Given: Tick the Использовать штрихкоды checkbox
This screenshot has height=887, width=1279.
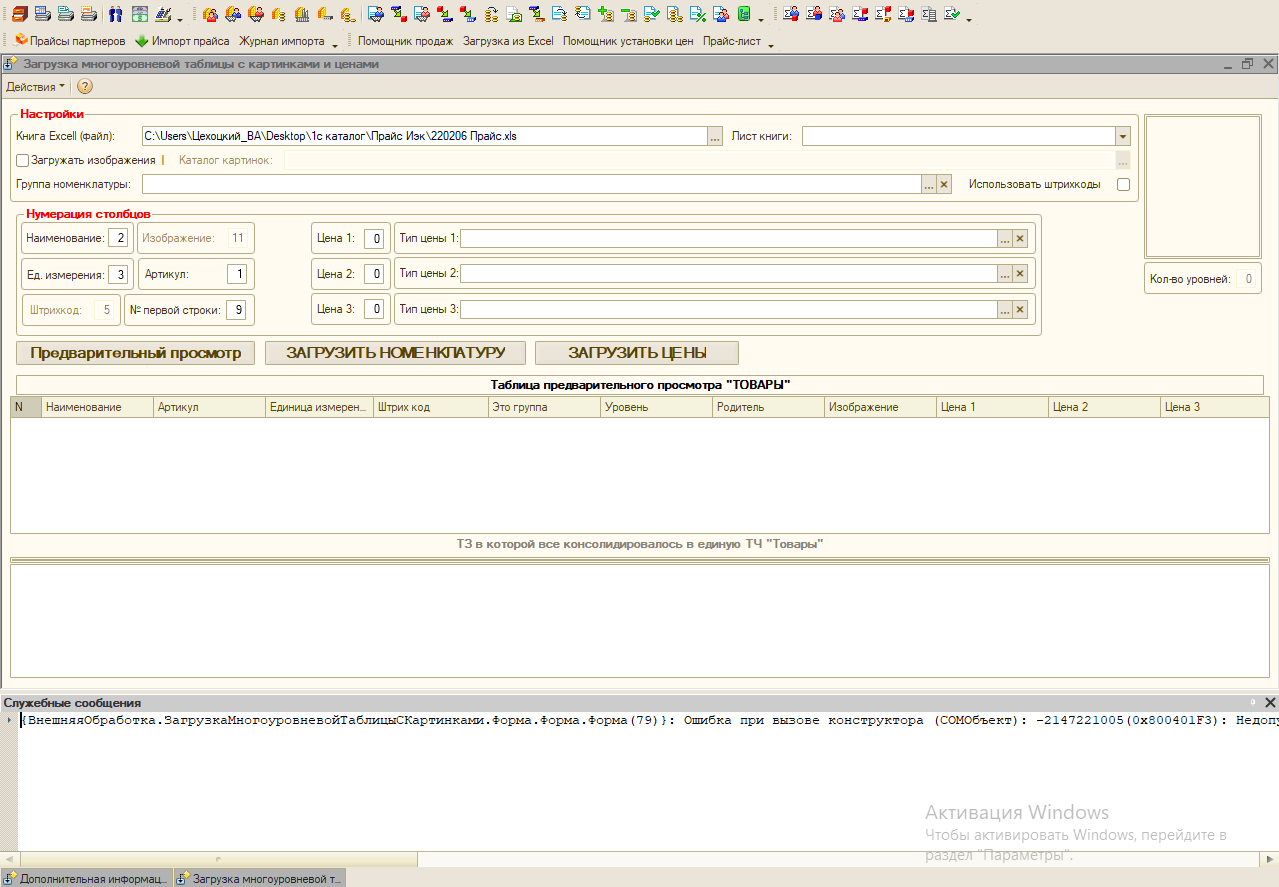Looking at the screenshot, I should (1123, 184).
